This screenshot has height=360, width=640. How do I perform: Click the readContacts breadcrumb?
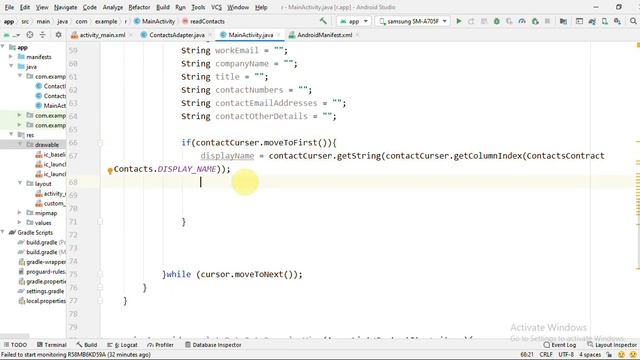click(x=203, y=21)
